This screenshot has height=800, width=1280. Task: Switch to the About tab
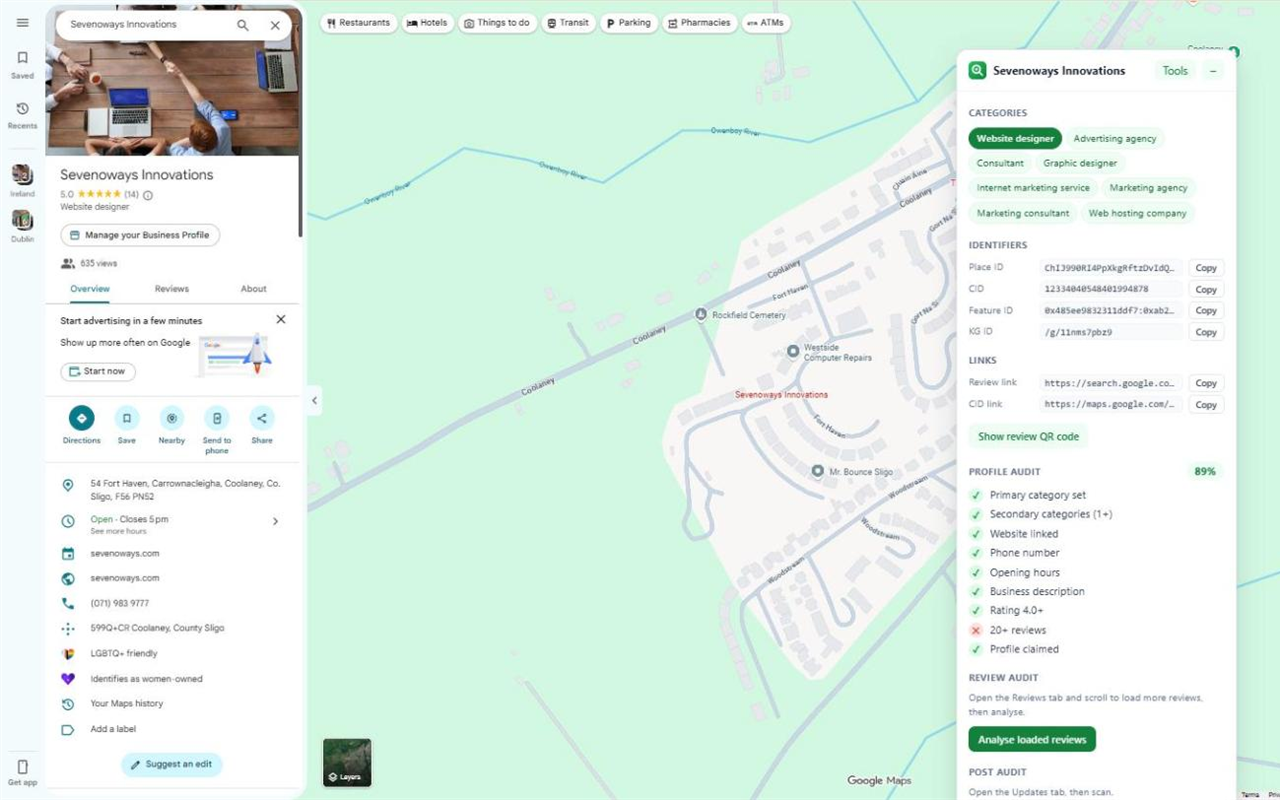[x=253, y=289]
